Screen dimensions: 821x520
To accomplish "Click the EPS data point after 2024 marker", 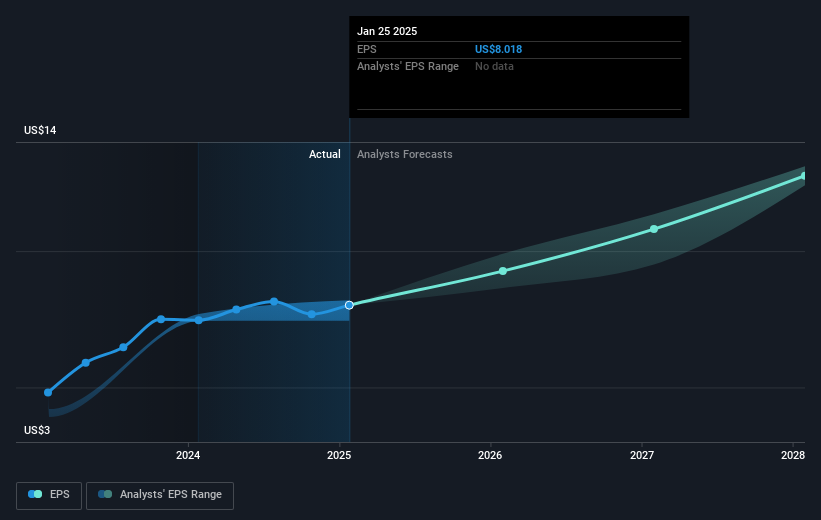I will point(236,309).
